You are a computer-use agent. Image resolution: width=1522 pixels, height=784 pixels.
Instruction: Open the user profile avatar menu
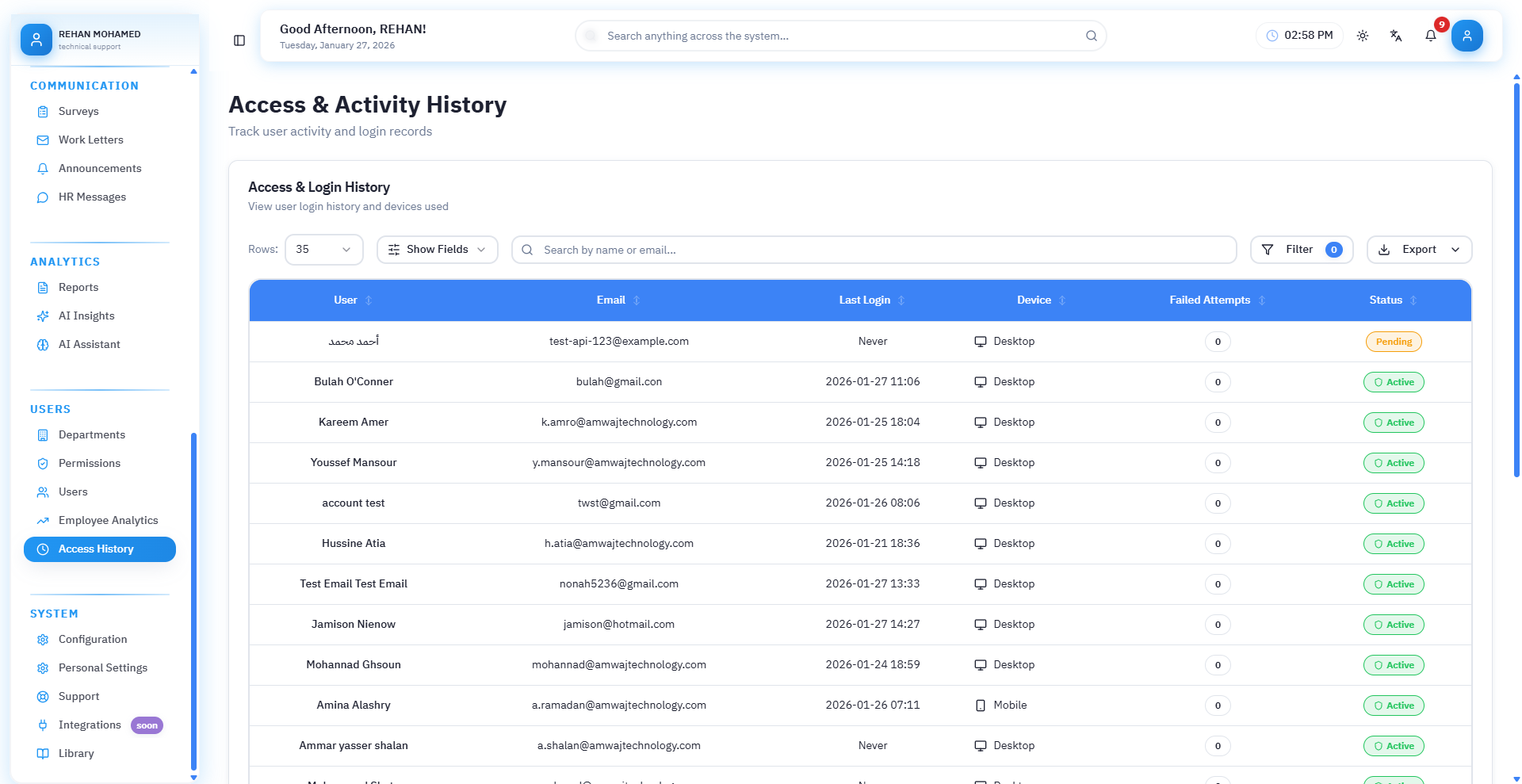pyautogui.click(x=1467, y=36)
